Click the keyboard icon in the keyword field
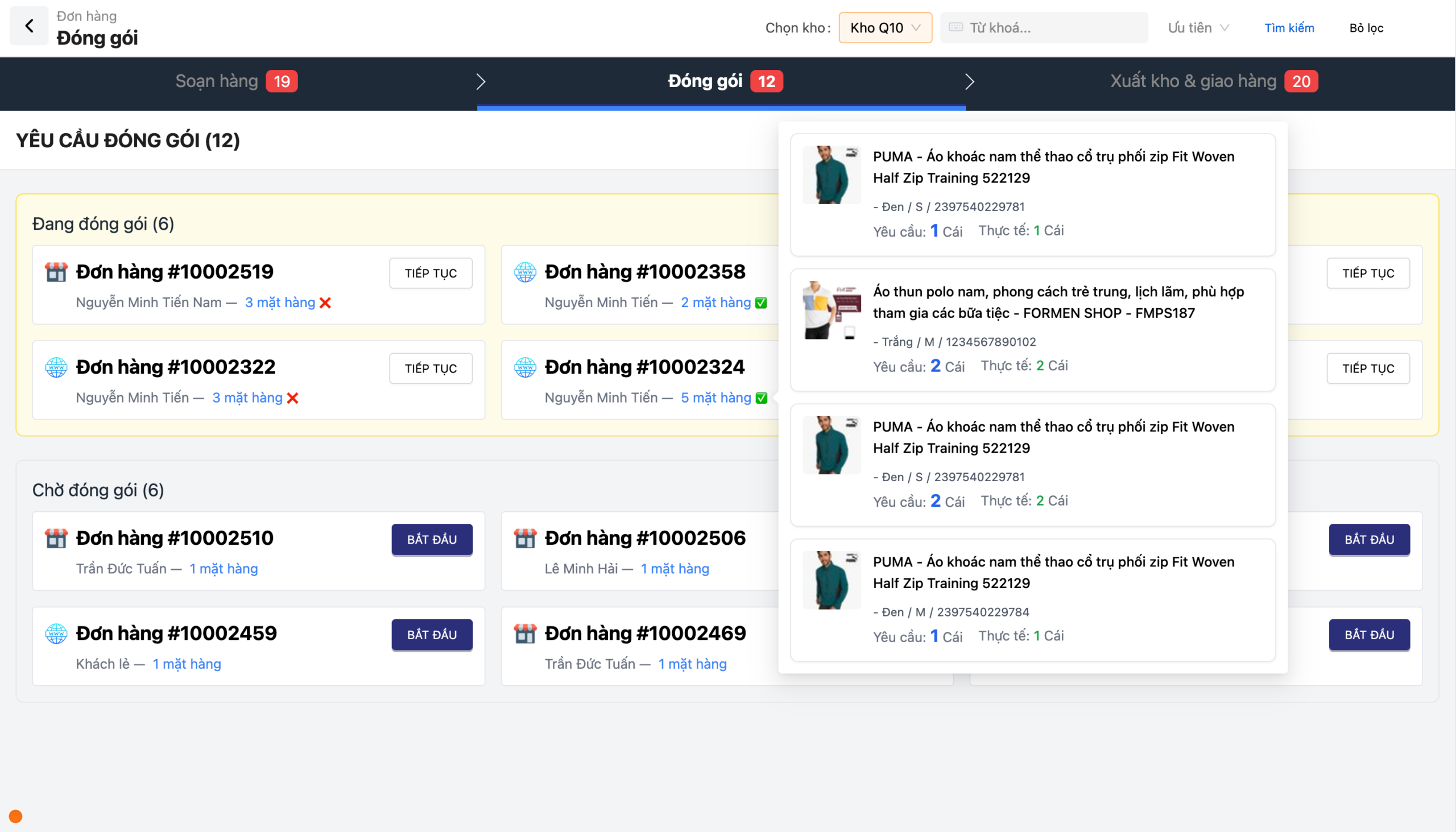1456x832 pixels. (x=955, y=27)
